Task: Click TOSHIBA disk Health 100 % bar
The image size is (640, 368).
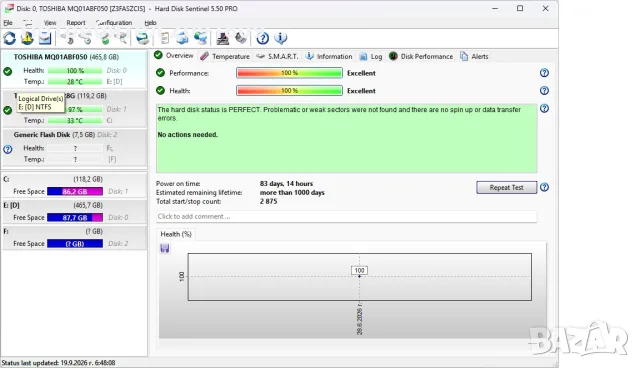Action: point(75,71)
